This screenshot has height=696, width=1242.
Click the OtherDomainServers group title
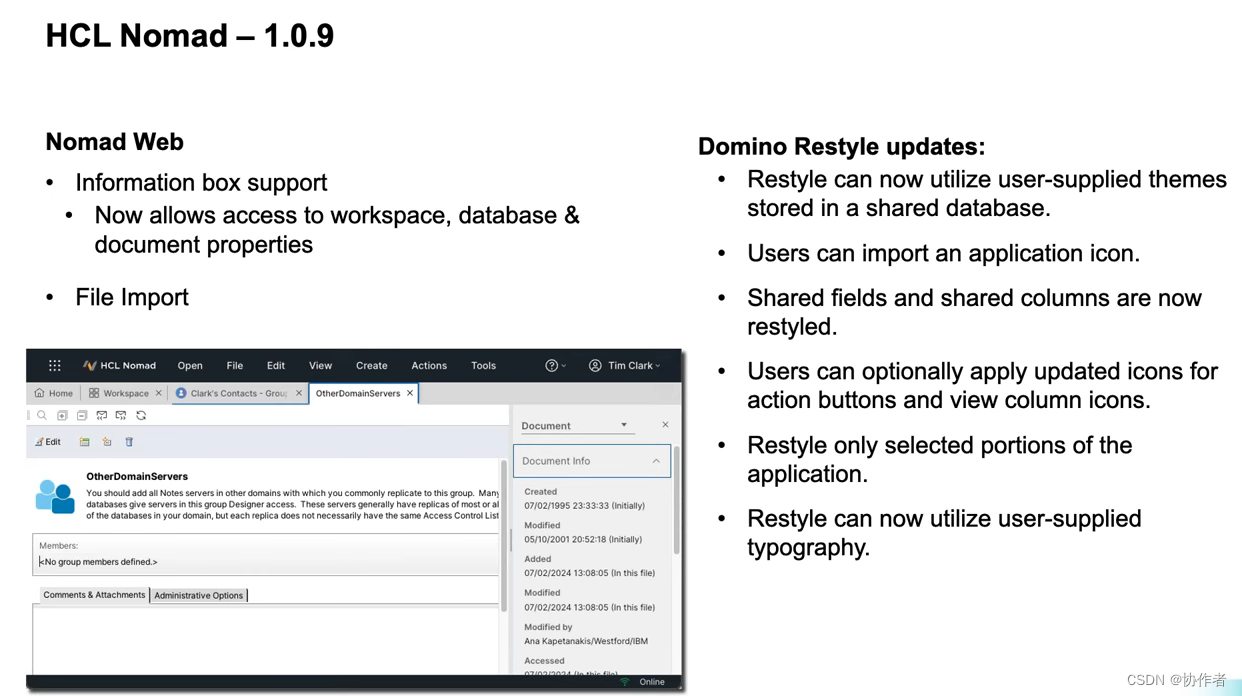(137, 476)
